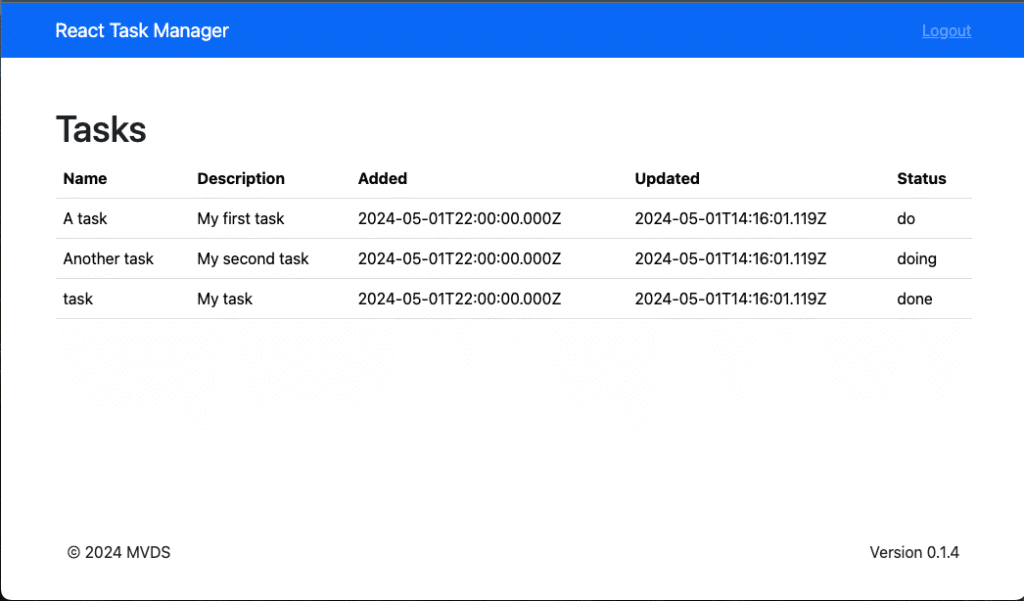
Task: Click the Logout link
Action: coord(946,31)
